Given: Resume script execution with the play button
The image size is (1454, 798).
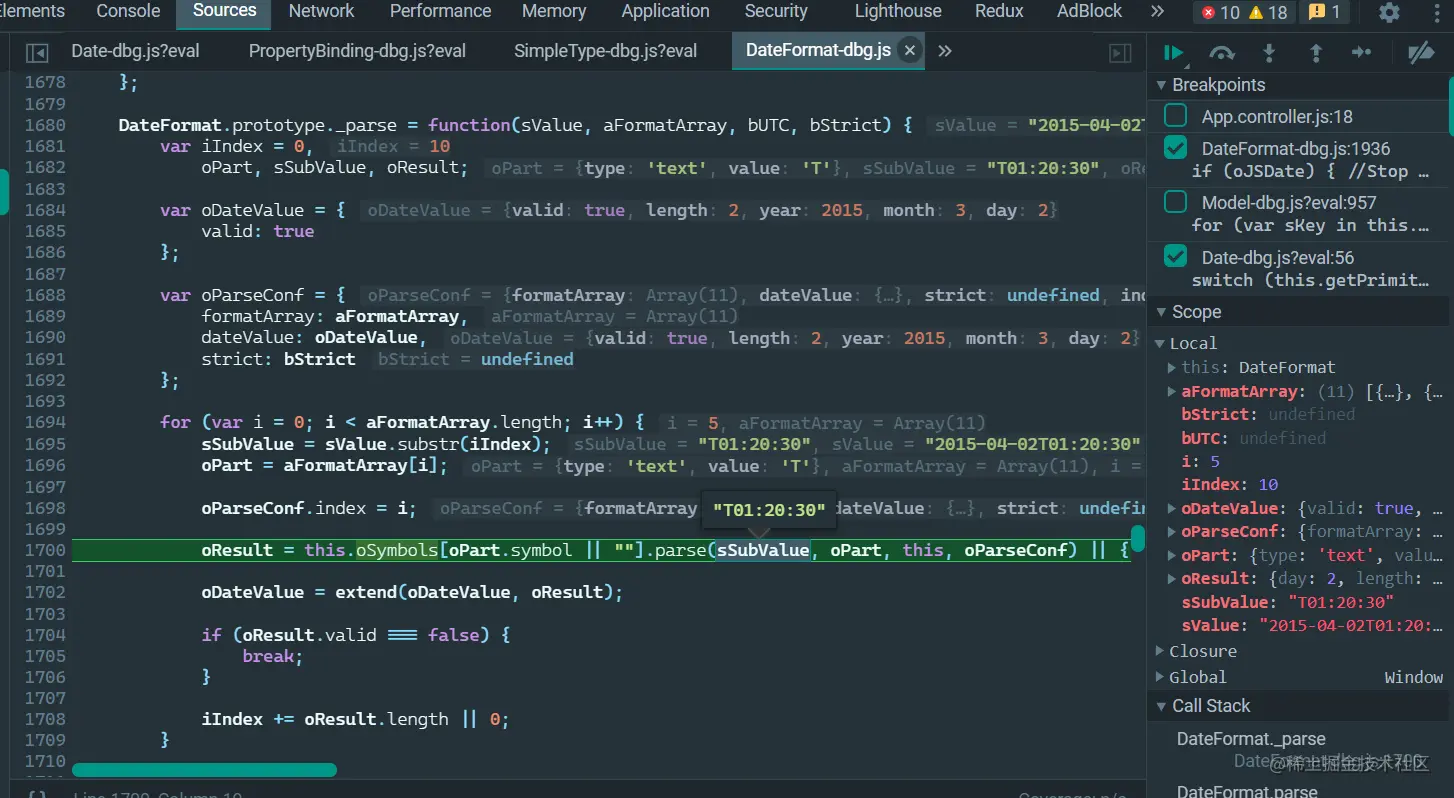Looking at the screenshot, I should click(x=1174, y=53).
